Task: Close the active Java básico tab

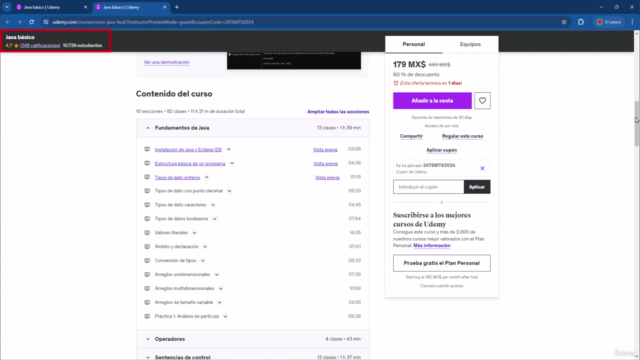Action: pyautogui.click(x=165, y=7)
